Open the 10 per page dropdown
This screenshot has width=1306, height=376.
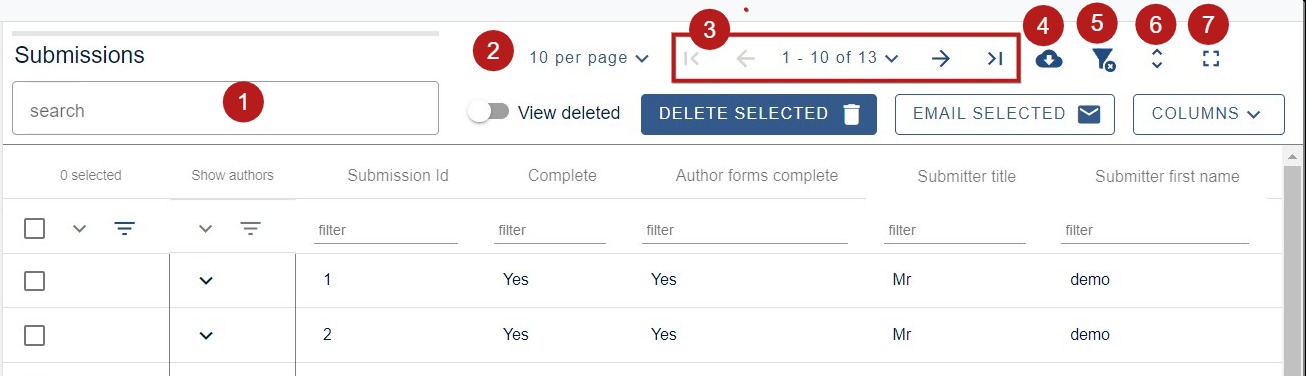coord(590,58)
